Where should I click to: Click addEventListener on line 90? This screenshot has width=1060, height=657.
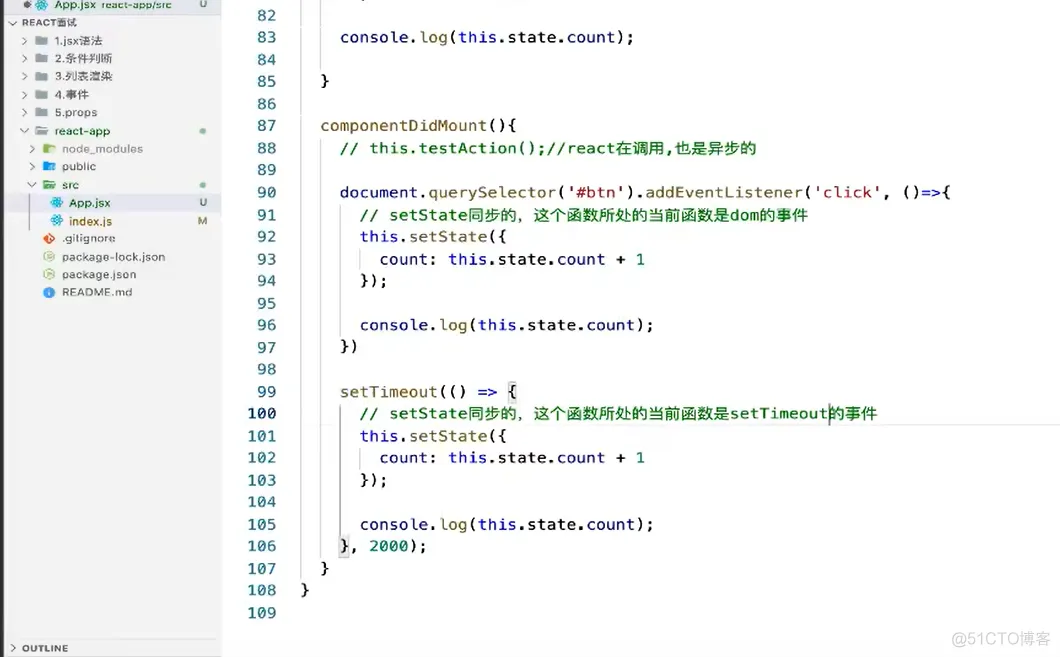point(724,193)
